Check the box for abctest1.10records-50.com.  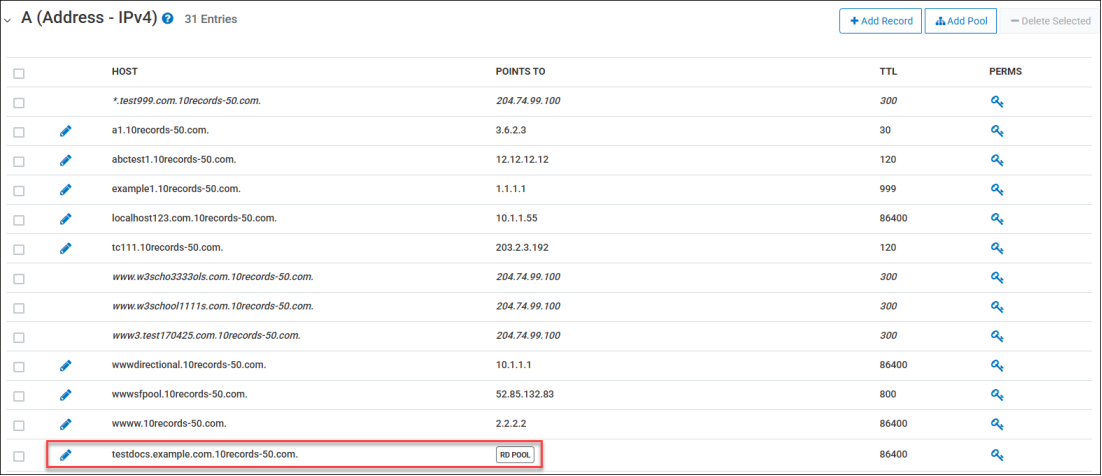(19, 161)
